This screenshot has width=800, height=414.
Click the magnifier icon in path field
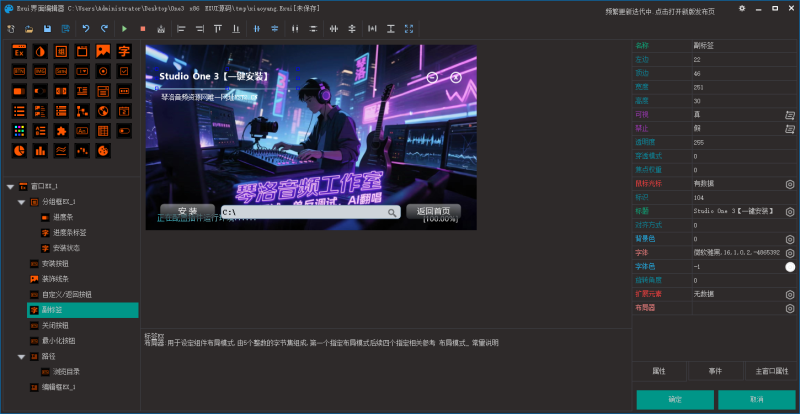pyautogui.click(x=392, y=212)
